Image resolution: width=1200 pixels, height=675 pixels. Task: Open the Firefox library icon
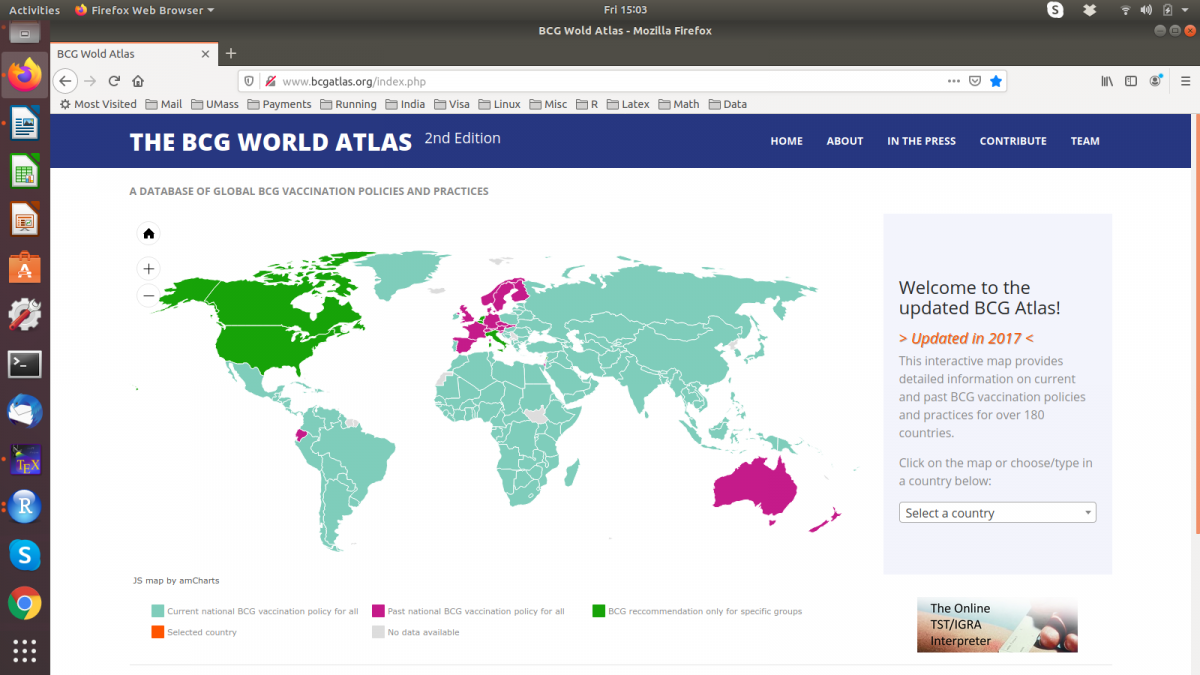(x=1107, y=81)
